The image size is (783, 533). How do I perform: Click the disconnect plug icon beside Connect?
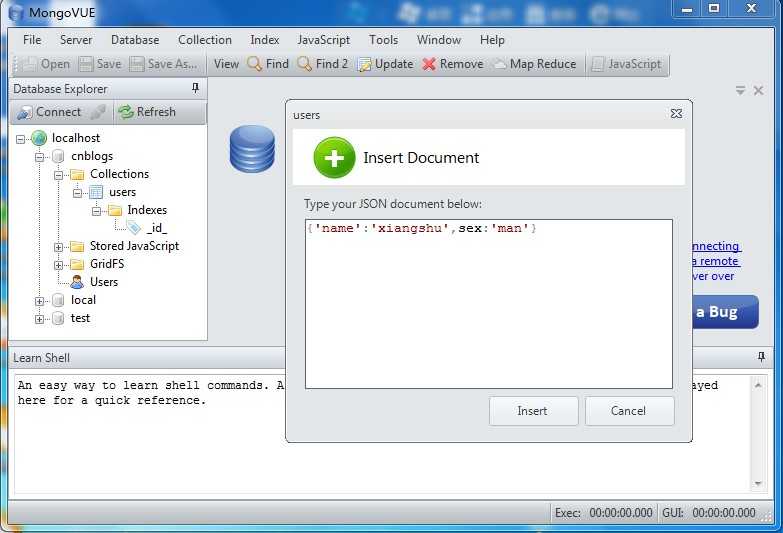tap(98, 112)
